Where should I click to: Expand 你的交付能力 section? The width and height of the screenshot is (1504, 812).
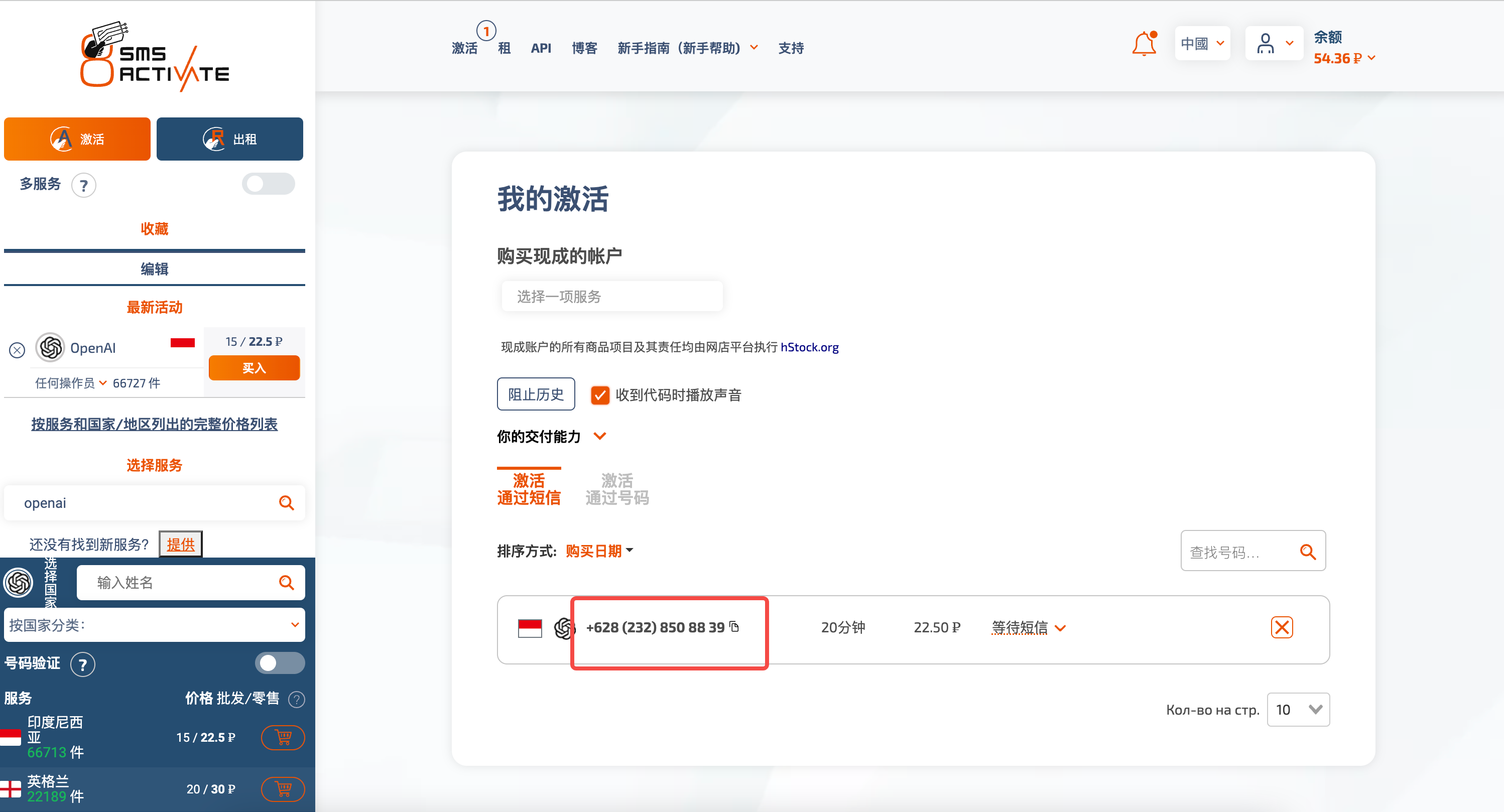coord(599,437)
